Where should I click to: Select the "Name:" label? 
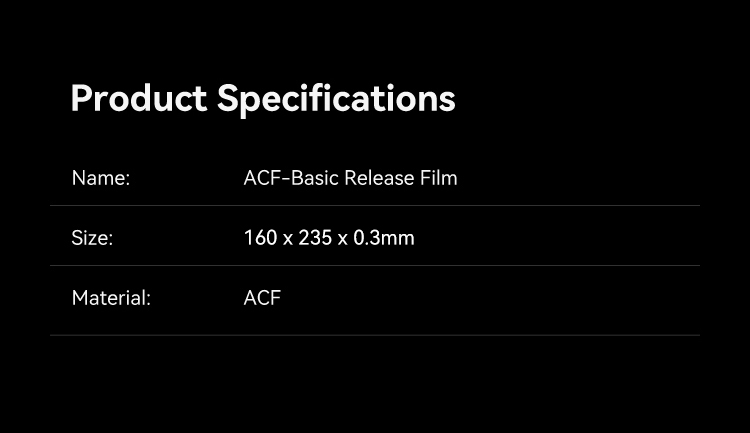coord(101,178)
